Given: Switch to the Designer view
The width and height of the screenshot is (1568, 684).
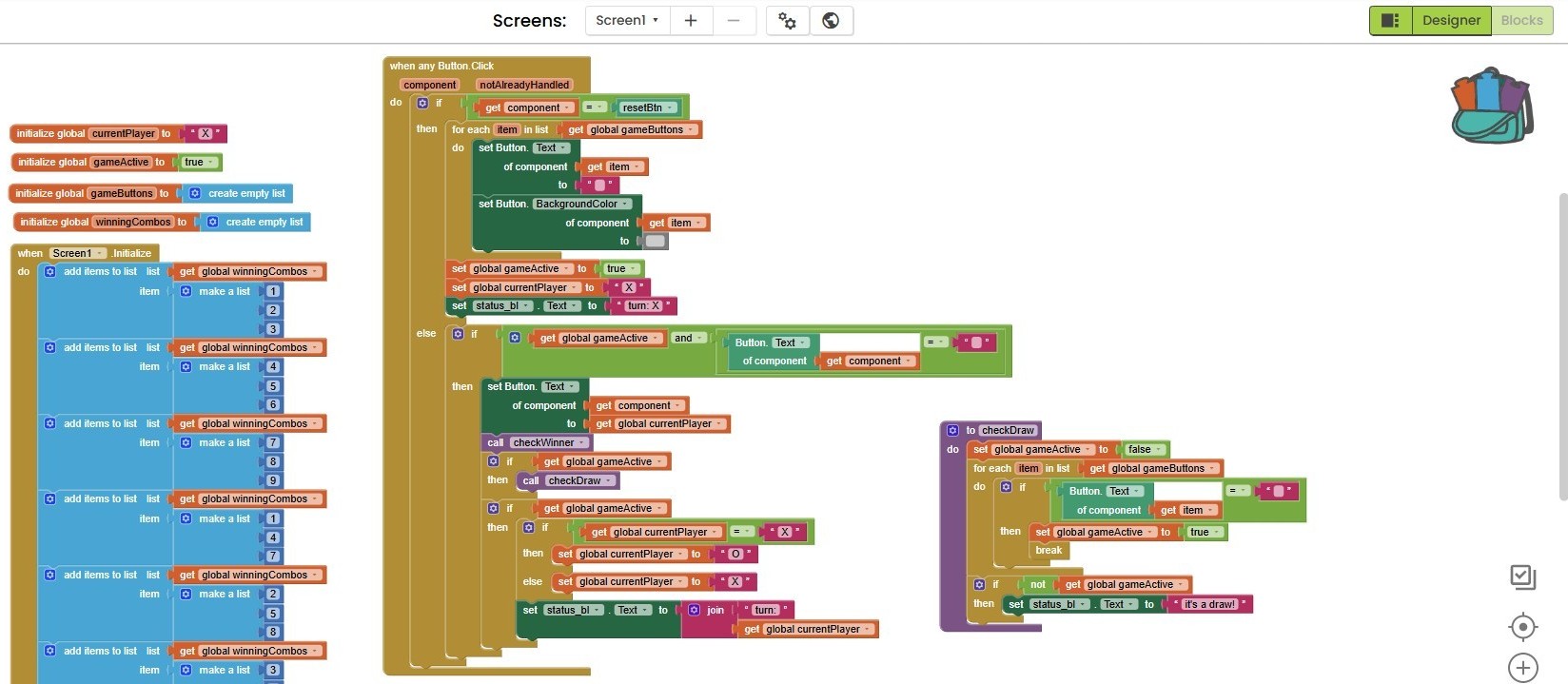Looking at the screenshot, I should tap(1451, 20).
